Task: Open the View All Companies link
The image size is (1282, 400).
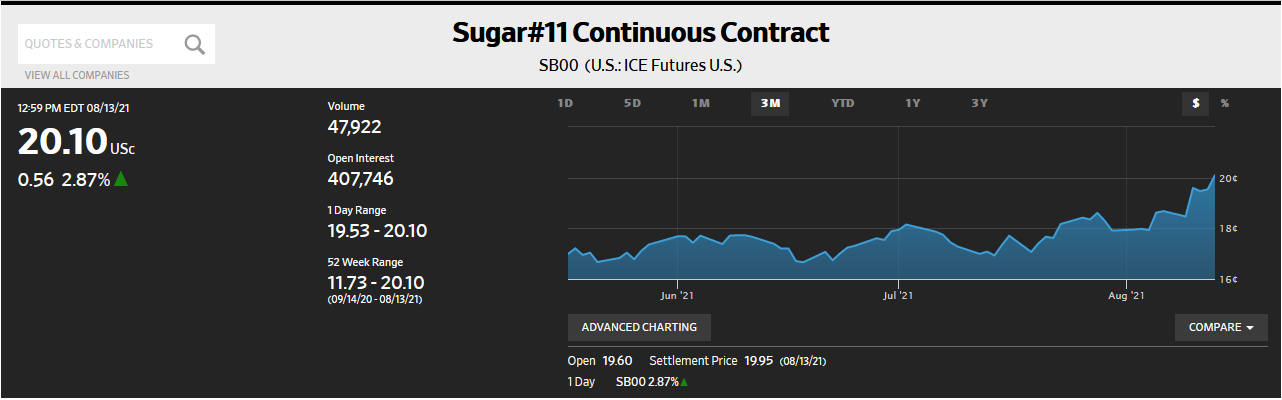Action: (77, 75)
